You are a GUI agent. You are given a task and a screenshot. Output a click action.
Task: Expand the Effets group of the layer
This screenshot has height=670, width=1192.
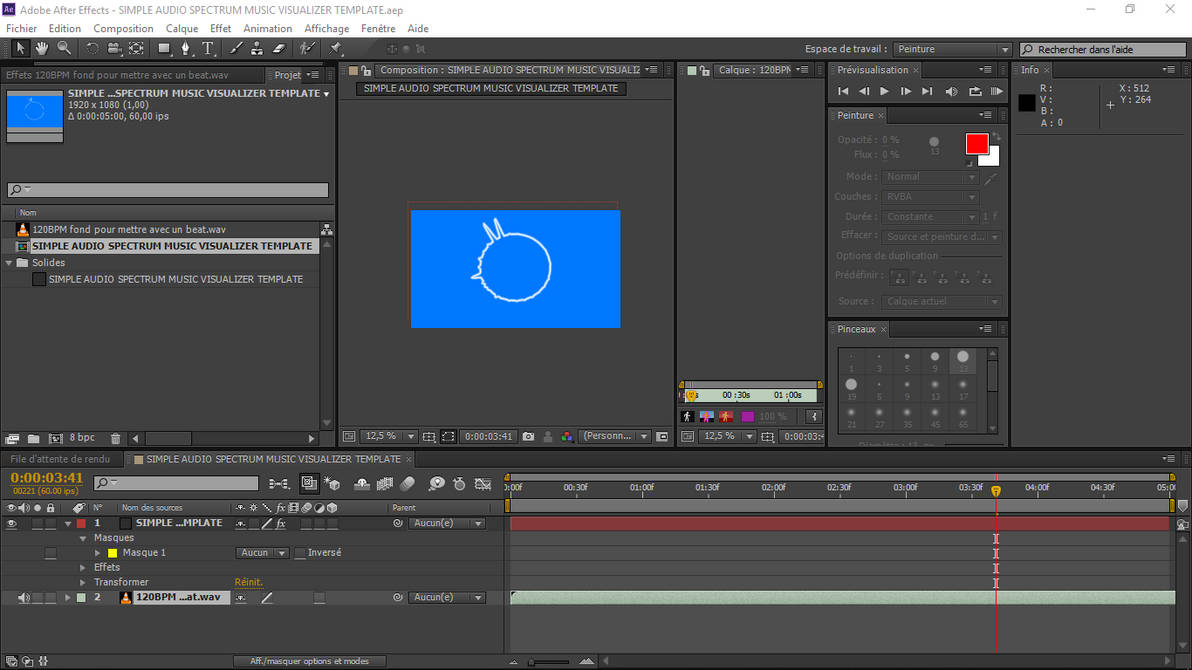point(81,567)
